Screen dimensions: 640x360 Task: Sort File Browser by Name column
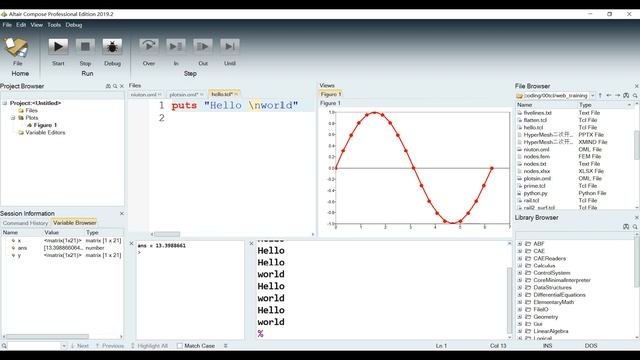tap(546, 105)
